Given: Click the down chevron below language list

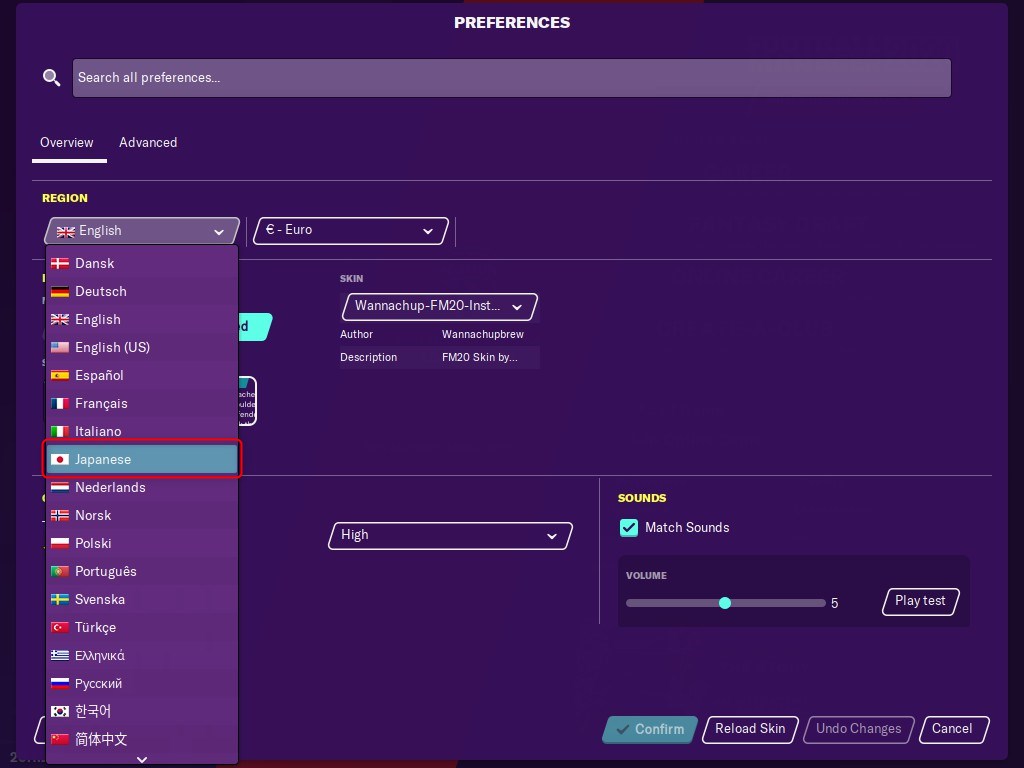Looking at the screenshot, I should click(x=142, y=760).
